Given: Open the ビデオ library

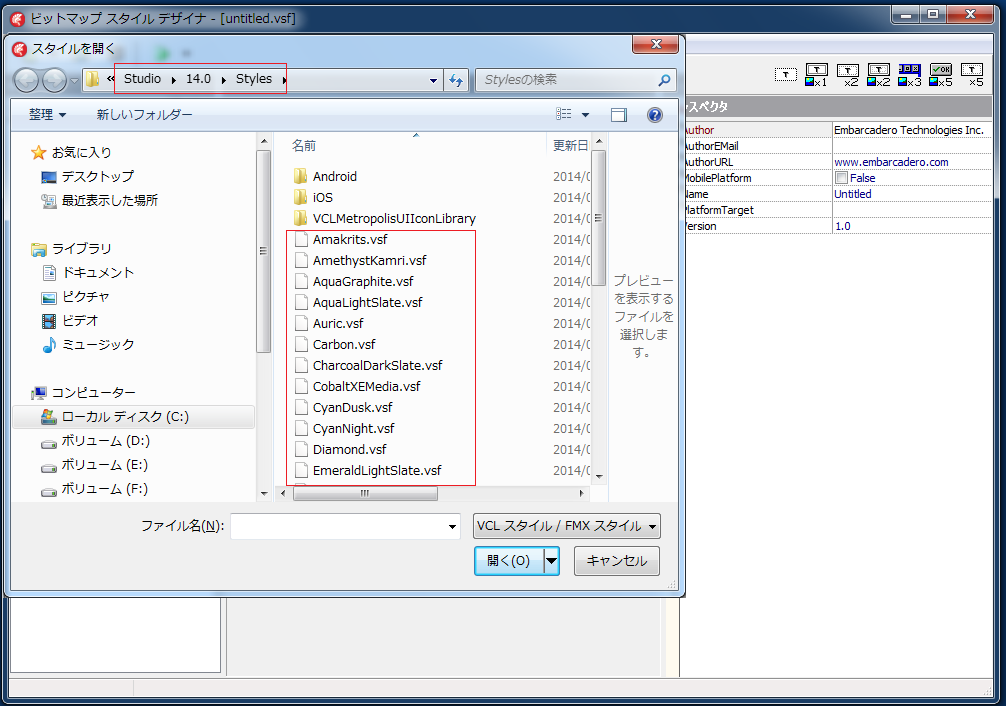Looking at the screenshot, I should pyautogui.click(x=80, y=321).
